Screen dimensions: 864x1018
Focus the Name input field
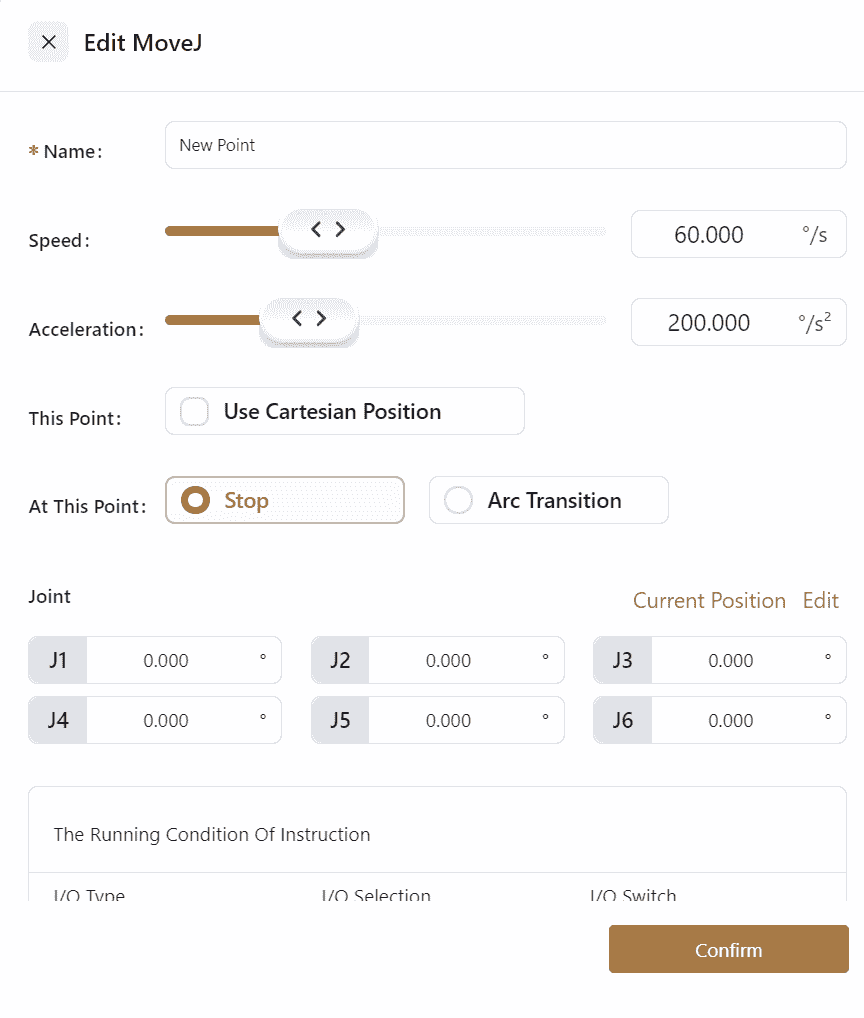click(505, 145)
